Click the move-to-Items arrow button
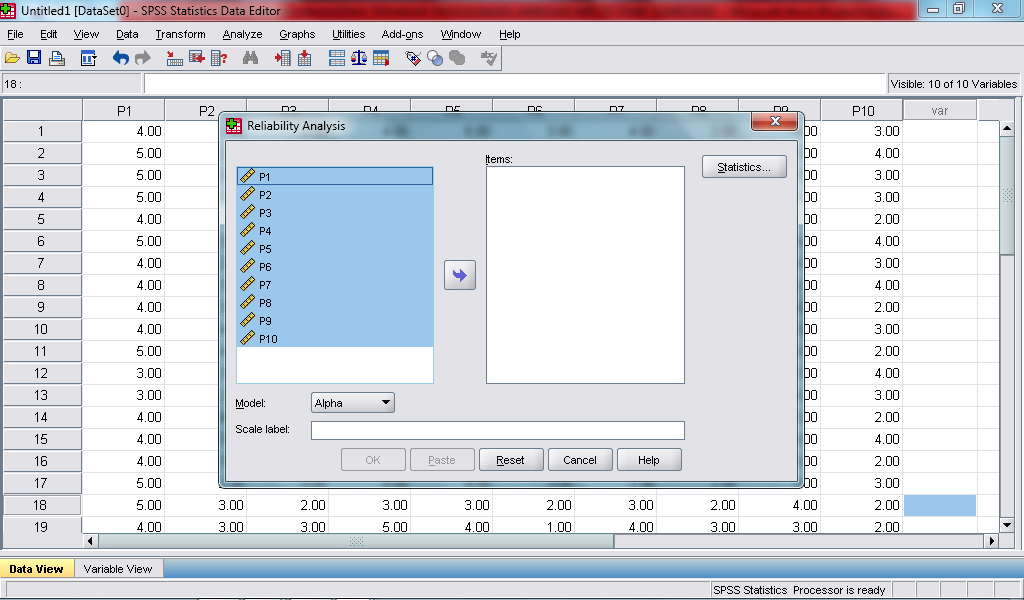The width and height of the screenshot is (1024, 600). tap(460, 275)
